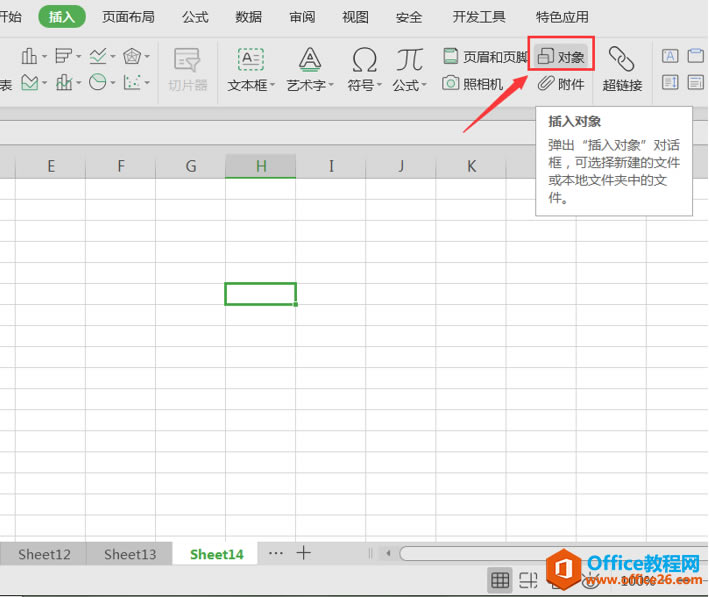Click the 公式 pi formula icon
The height and width of the screenshot is (597, 709).
coord(409,60)
